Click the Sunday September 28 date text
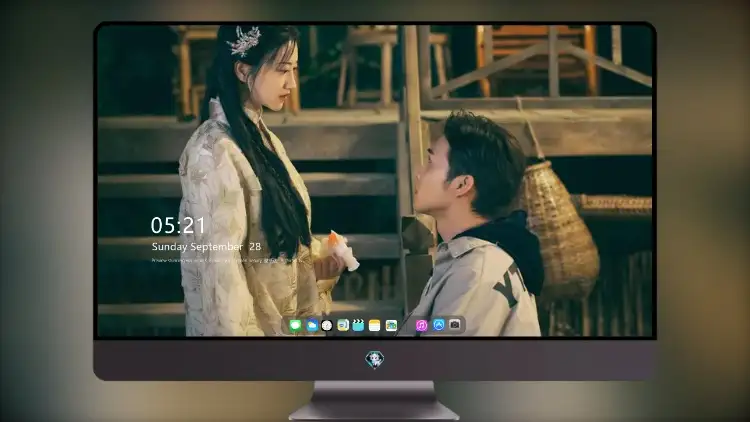This screenshot has width=750, height=422. pyautogui.click(x=206, y=247)
